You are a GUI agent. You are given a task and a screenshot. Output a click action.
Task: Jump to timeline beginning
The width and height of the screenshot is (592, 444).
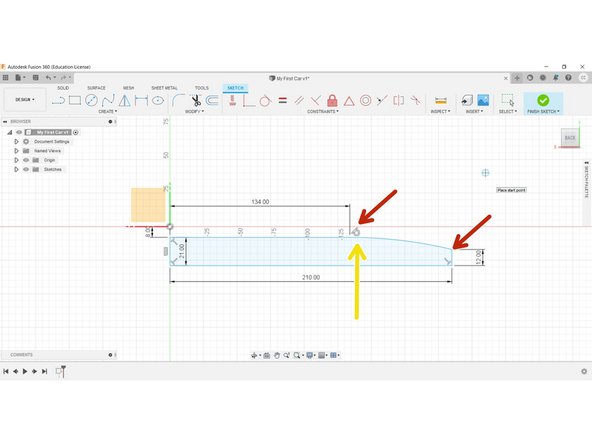tap(6, 372)
